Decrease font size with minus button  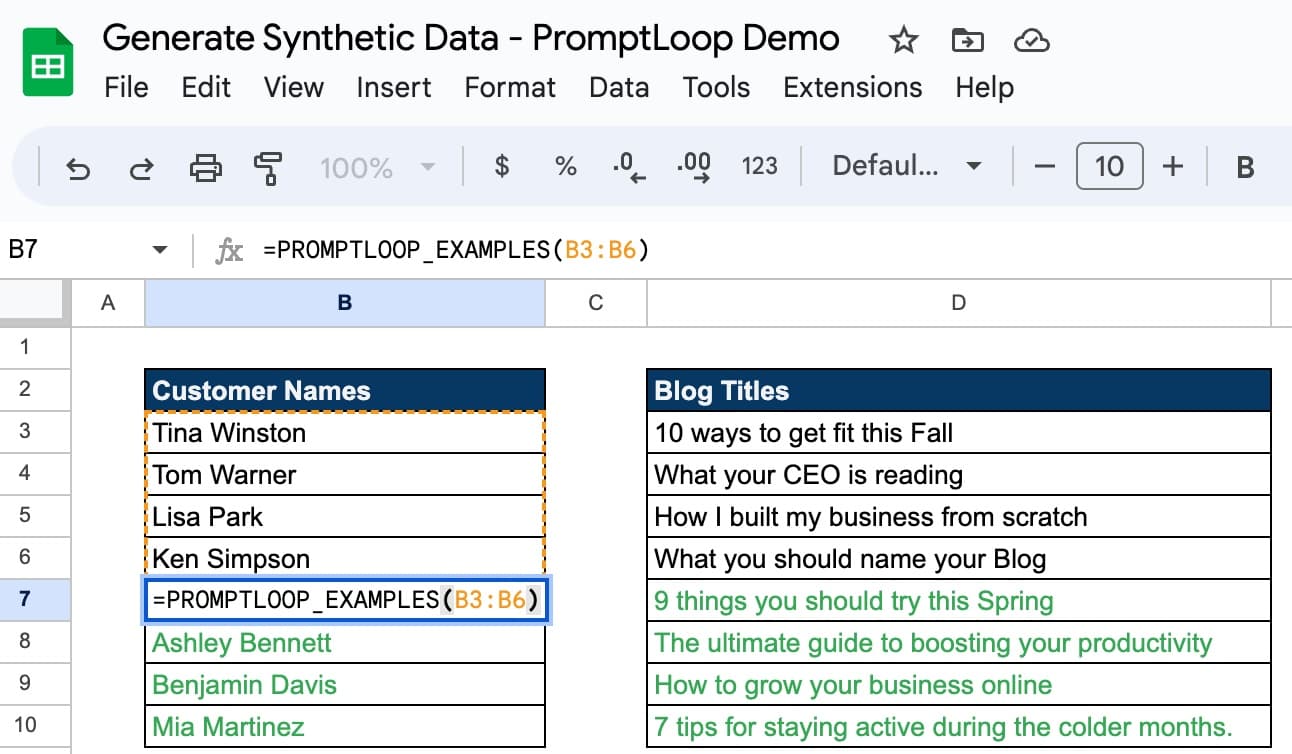(1045, 166)
